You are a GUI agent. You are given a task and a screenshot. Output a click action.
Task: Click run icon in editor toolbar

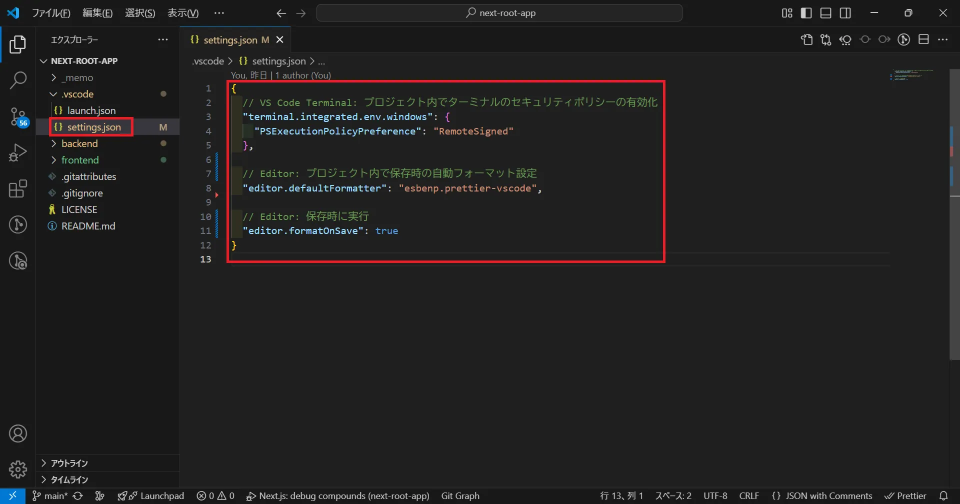pos(904,40)
